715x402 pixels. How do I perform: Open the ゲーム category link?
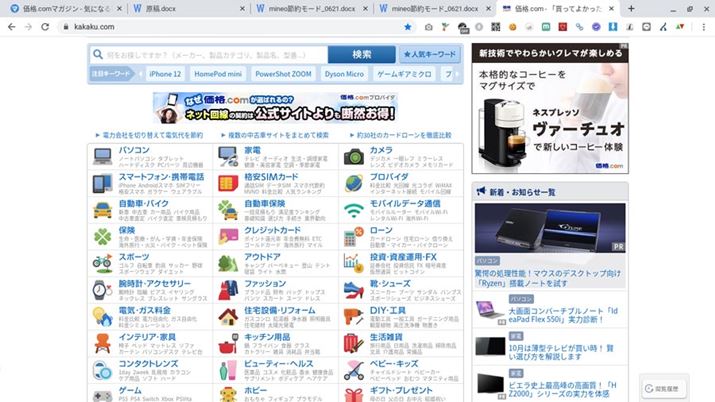click(130, 391)
